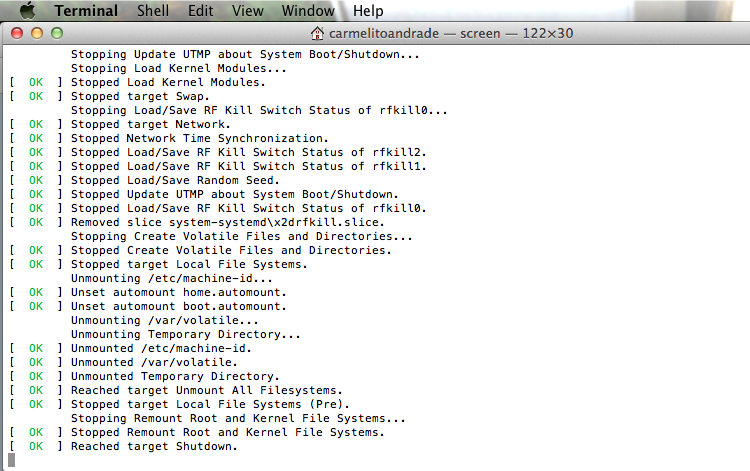Image resolution: width=750 pixels, height=471 pixels.
Task: Click 'Reached target Unmount All Filesystems.' line
Action: tap(207, 391)
